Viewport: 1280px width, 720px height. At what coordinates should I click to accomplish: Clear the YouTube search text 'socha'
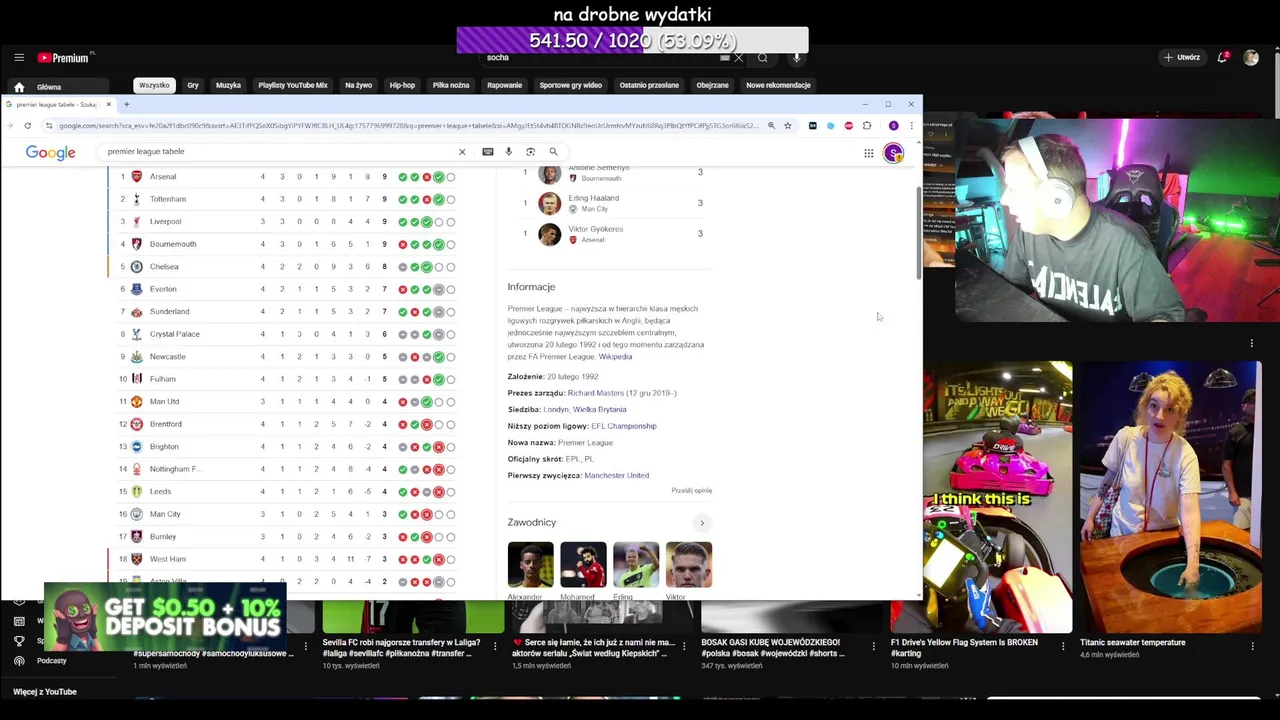point(739,58)
